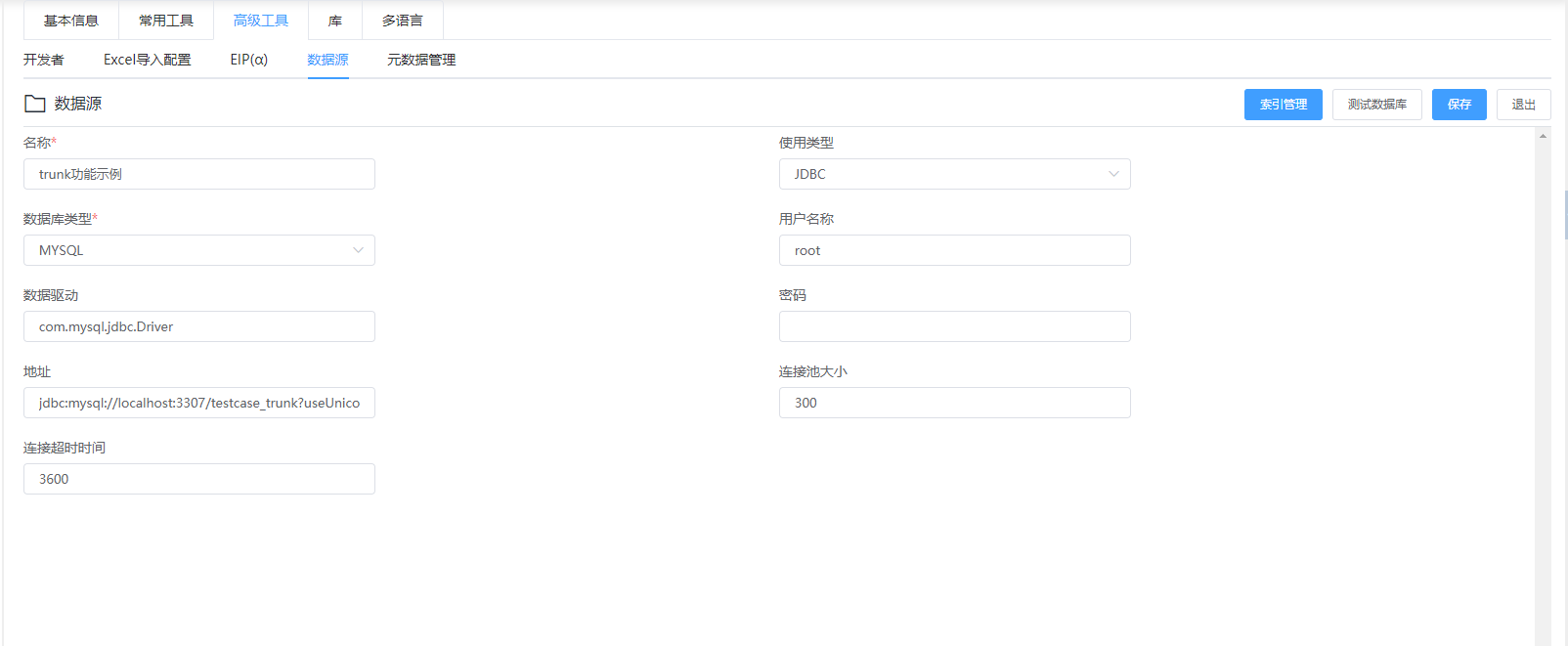Open the 开发者 sub-tab
1568x646 pixels.
(44, 60)
